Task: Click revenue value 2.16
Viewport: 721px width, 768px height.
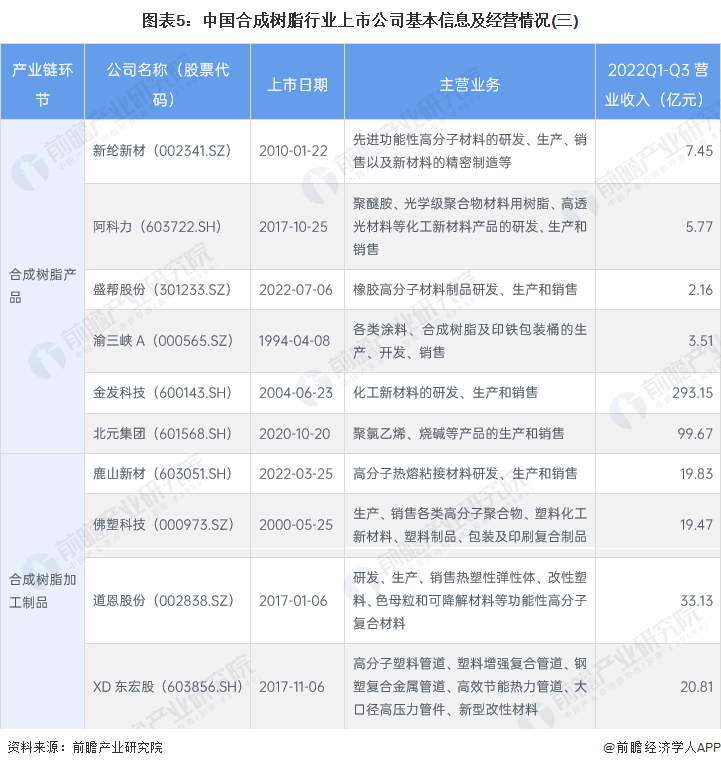Action: (700, 290)
